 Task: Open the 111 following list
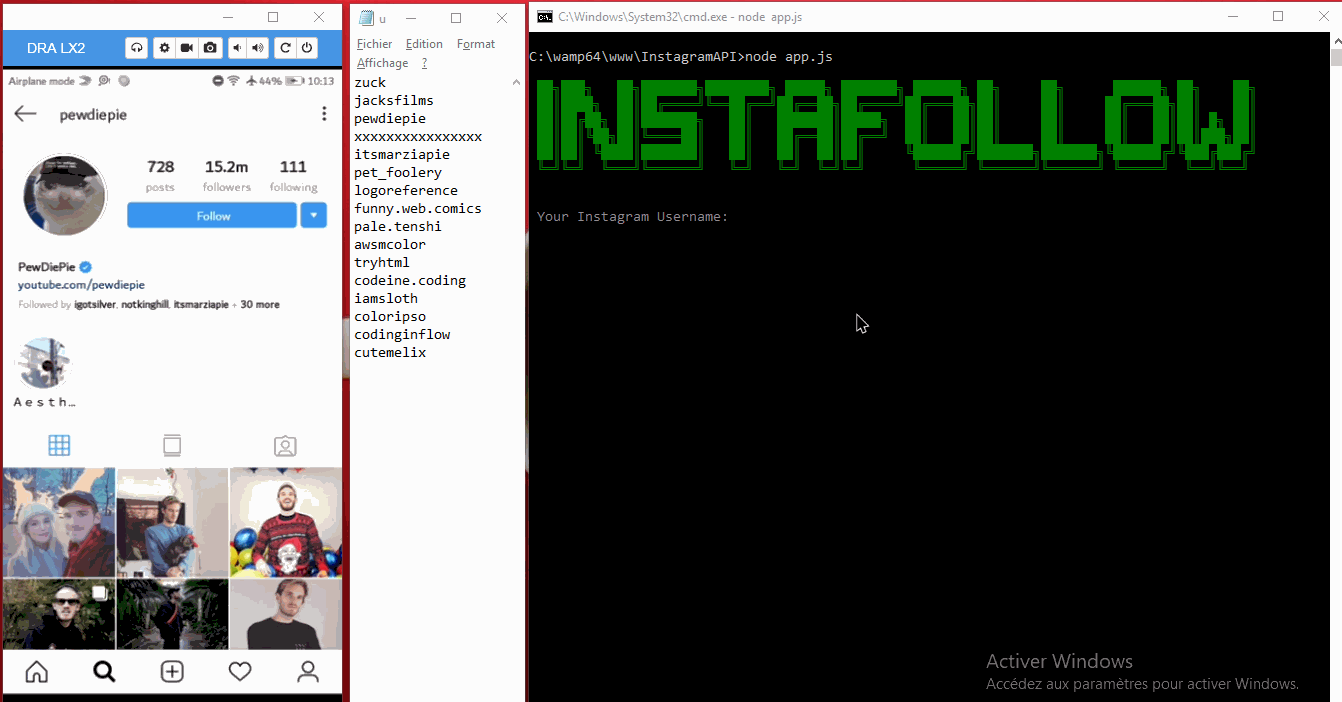click(293, 175)
